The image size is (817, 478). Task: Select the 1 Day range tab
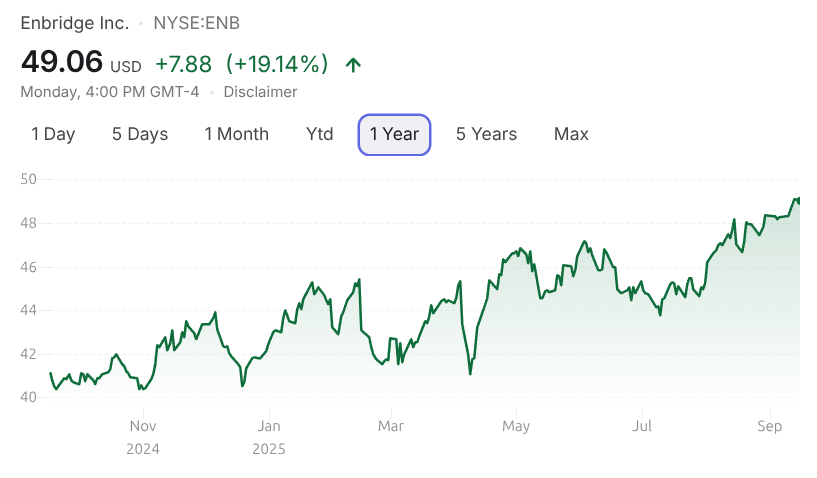(x=53, y=134)
